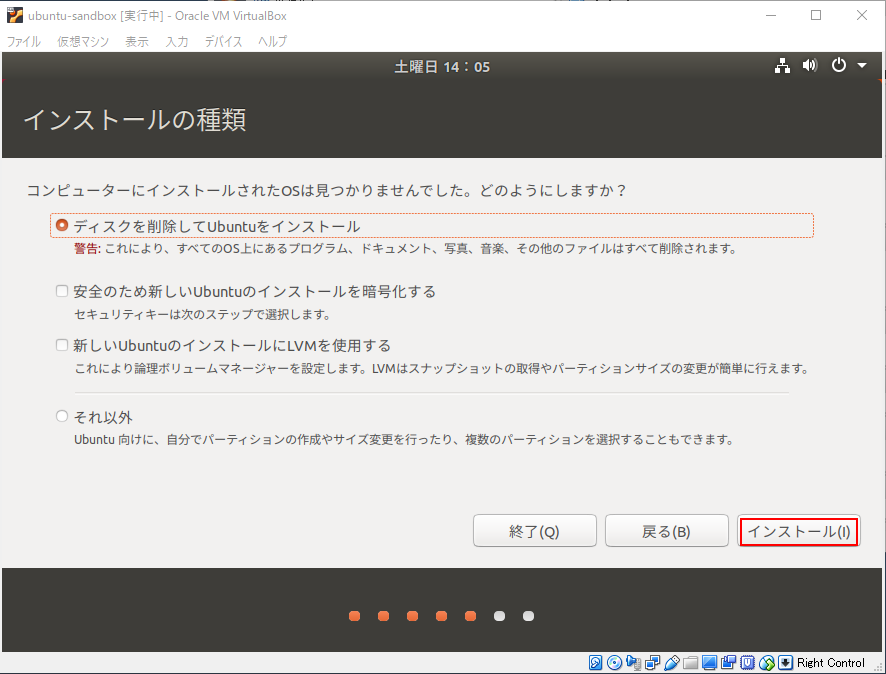886x674 pixels.
Task: Close the ubuntu-sandbox VirtualBox window
Action: tap(862, 15)
